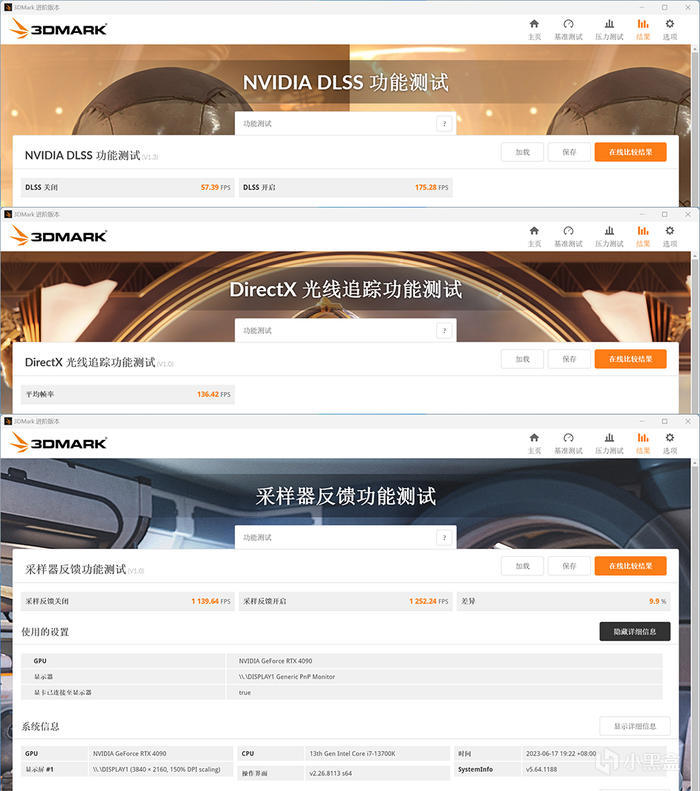Click the display #1 value 3840 × 2160, 150% DPI scaling

(x=157, y=769)
